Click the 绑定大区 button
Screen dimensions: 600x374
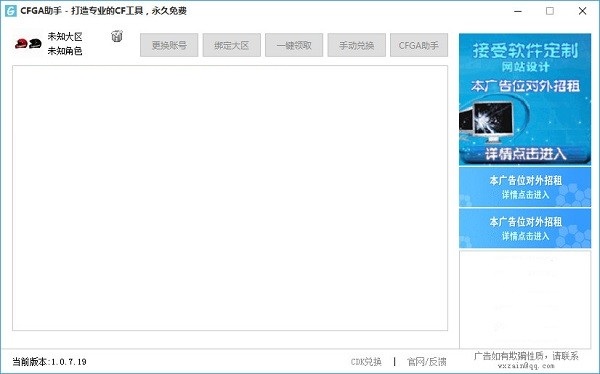(232, 45)
